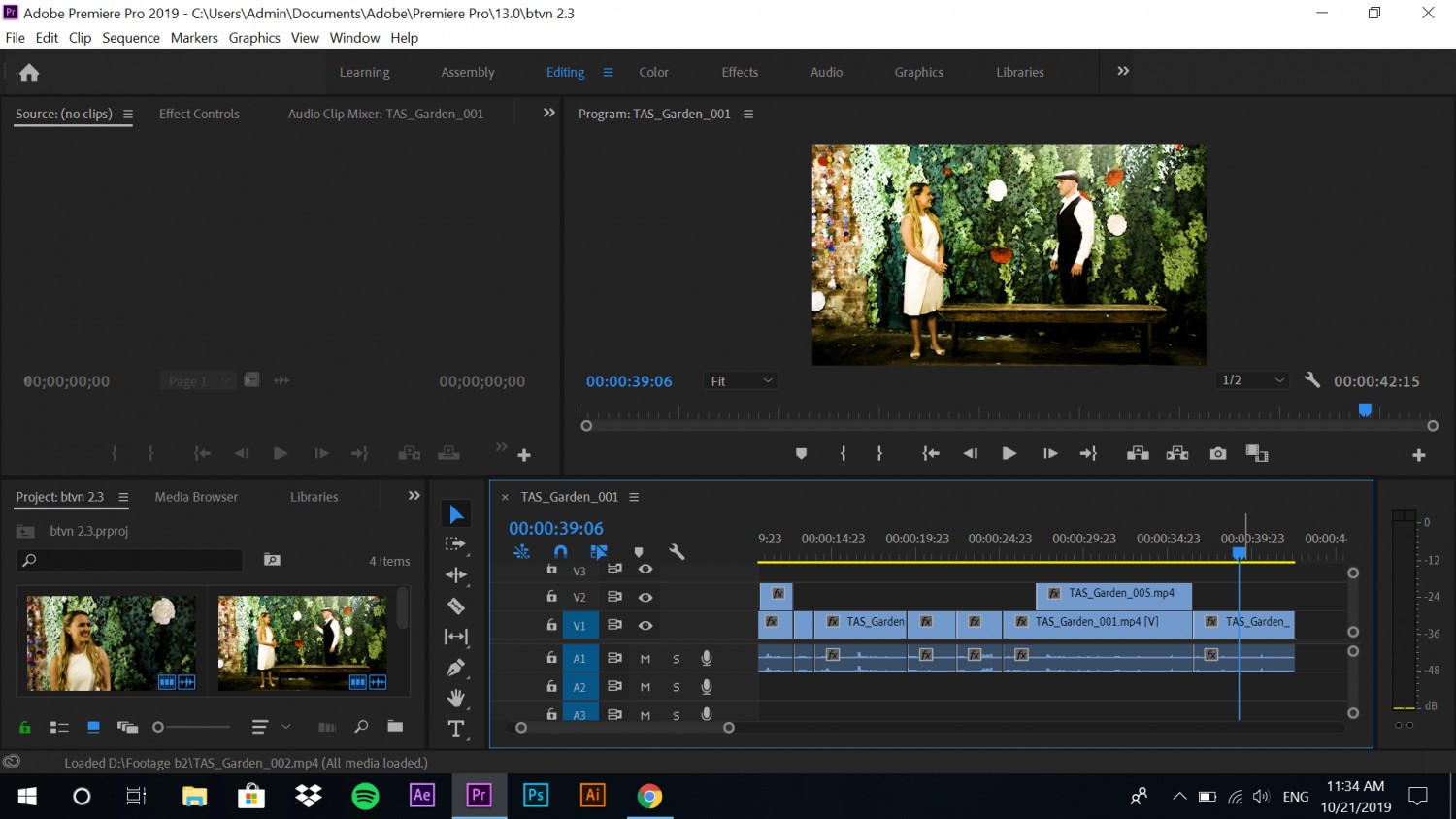1456x819 pixels.
Task: Switch to Media Browser tab
Action: [x=196, y=497]
